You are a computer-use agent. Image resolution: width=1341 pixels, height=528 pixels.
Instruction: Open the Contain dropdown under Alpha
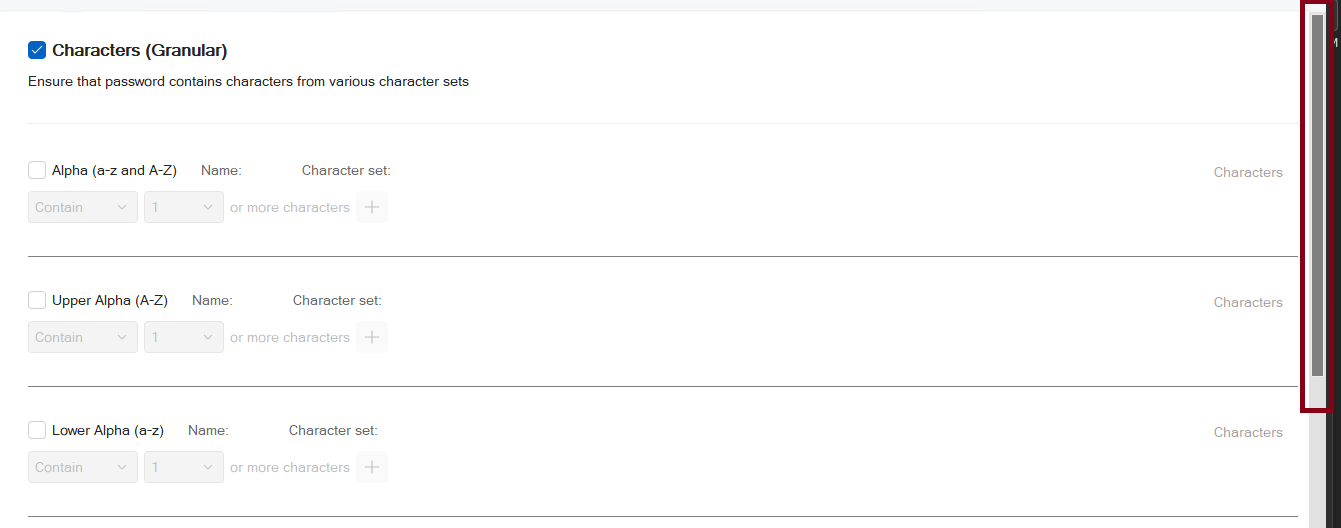click(x=83, y=207)
